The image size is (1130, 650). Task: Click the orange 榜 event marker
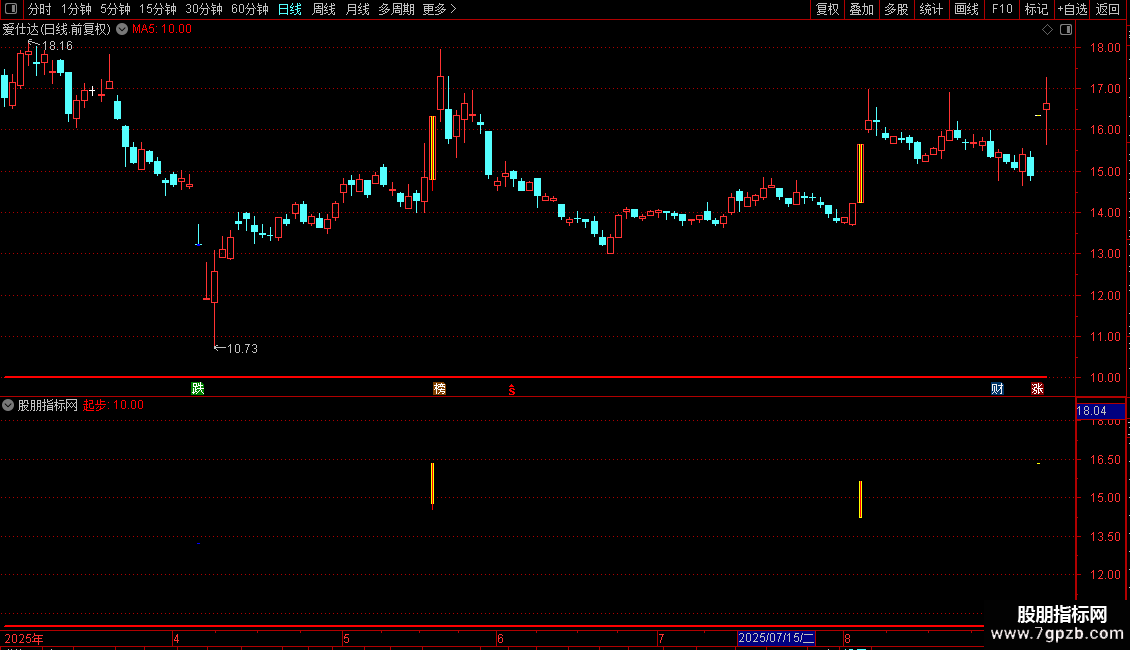coord(440,388)
